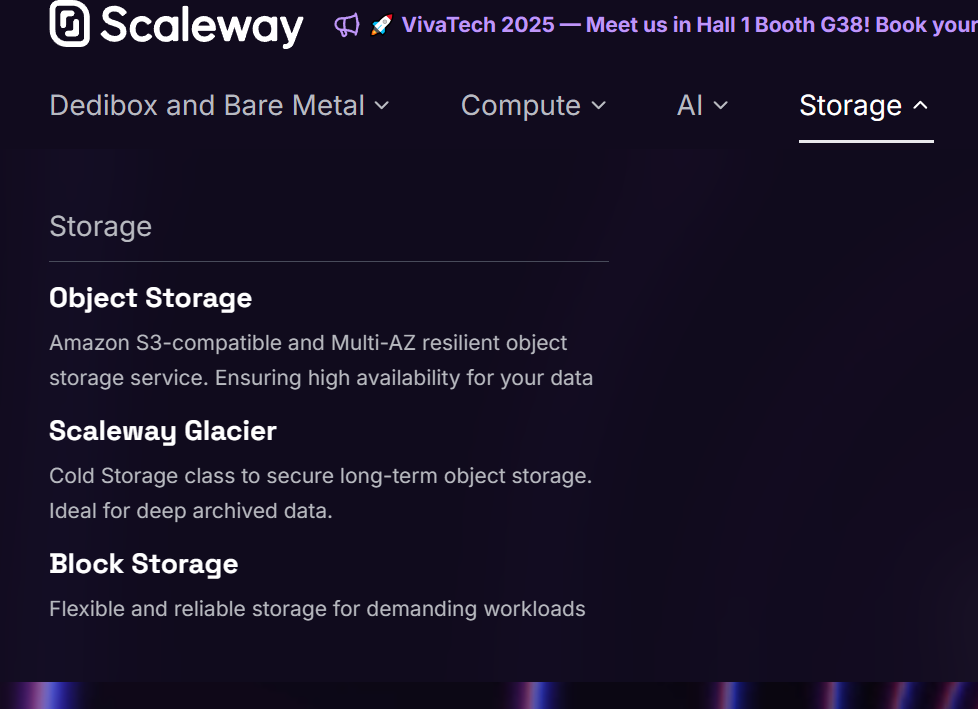
Task: Open the Object Storage product page
Action: tap(150, 298)
